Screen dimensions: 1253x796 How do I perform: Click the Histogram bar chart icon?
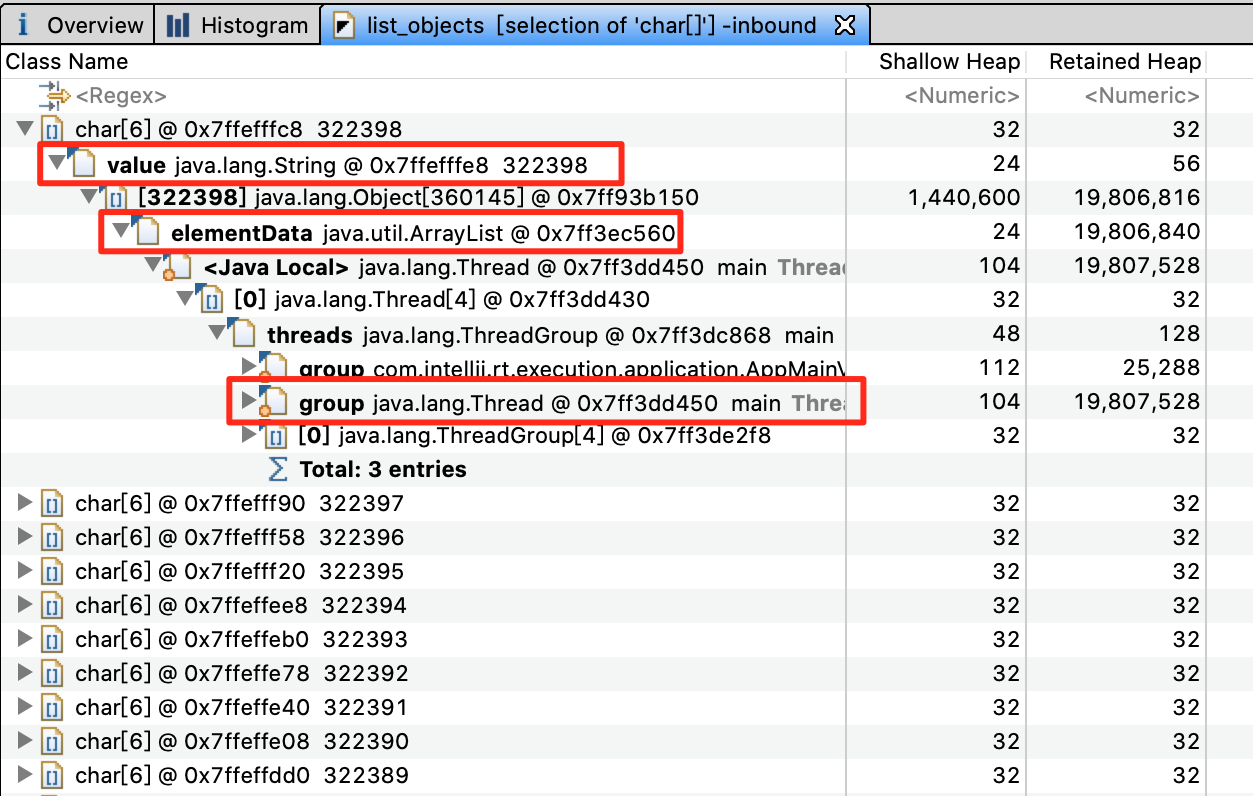(x=178, y=25)
